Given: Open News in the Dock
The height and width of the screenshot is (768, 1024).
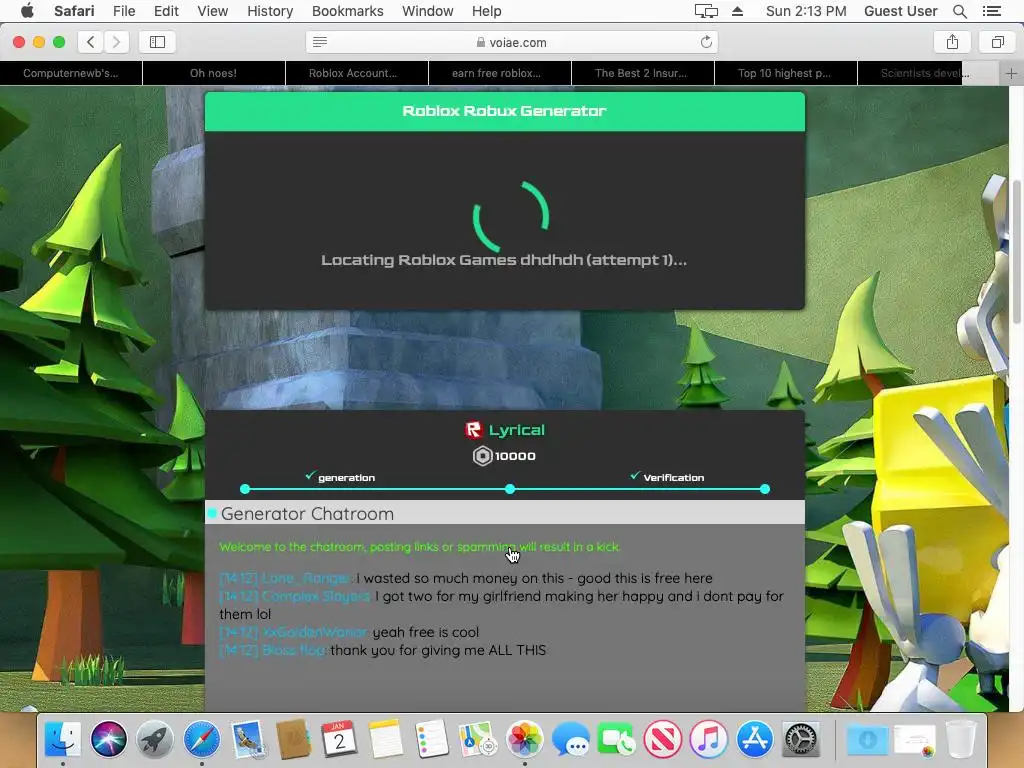Looking at the screenshot, I should (662, 739).
